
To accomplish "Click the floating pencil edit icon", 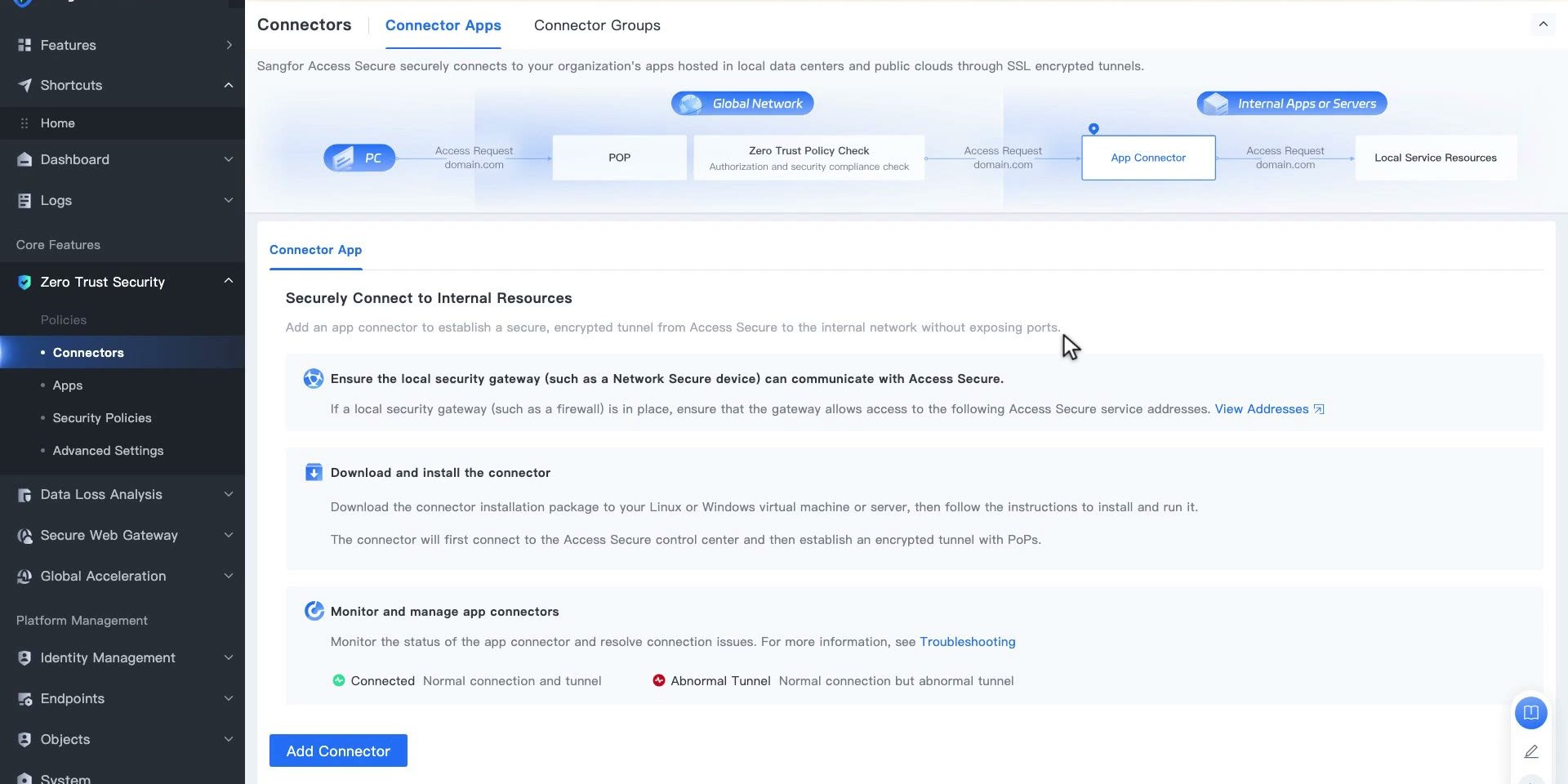I will coord(1531,751).
